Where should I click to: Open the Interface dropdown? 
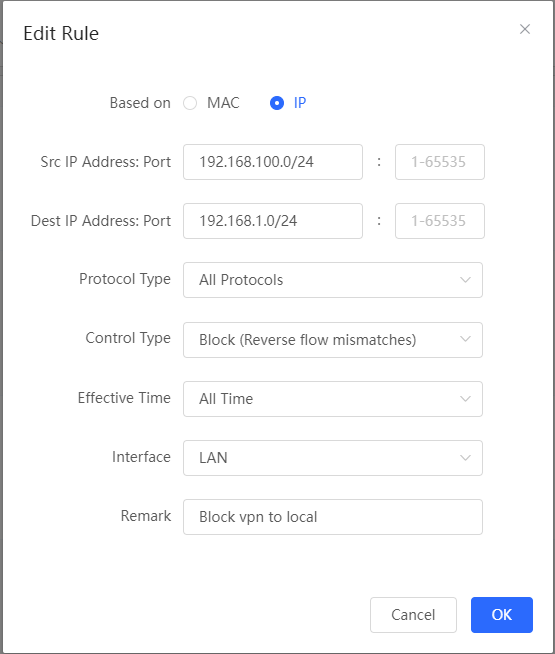[333, 458]
